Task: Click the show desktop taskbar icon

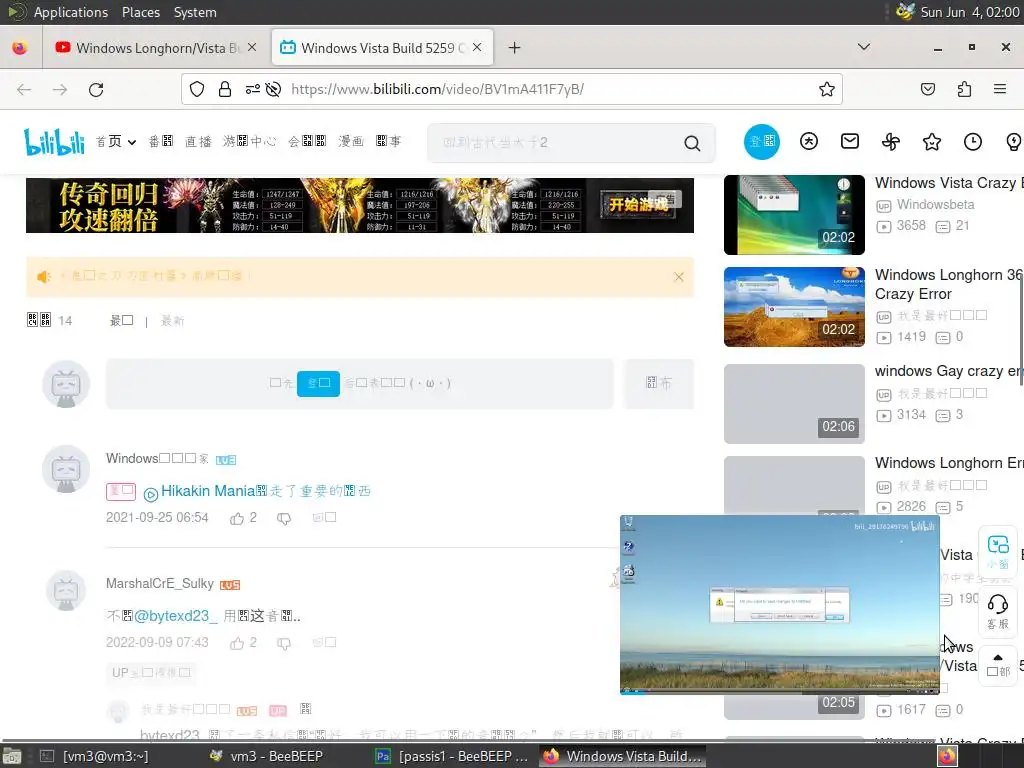Action: tap(12, 756)
